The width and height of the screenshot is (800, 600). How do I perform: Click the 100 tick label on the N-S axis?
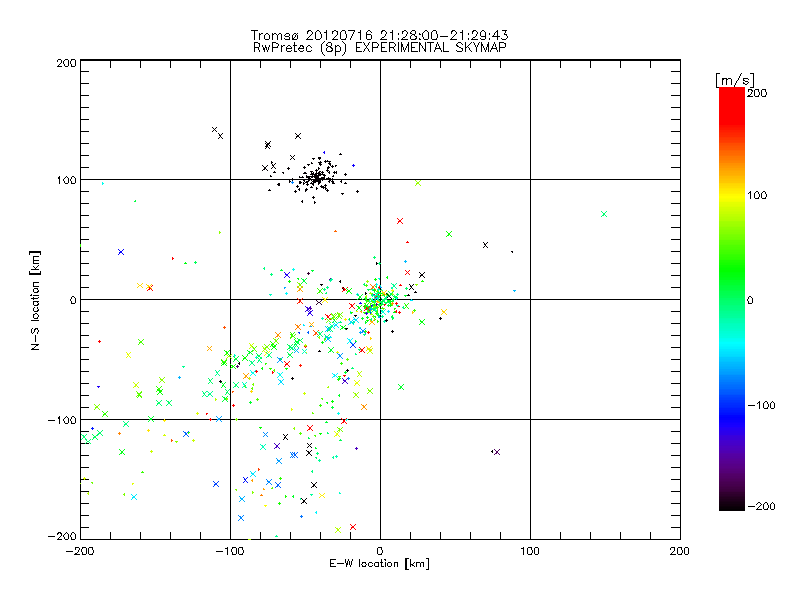coord(66,180)
